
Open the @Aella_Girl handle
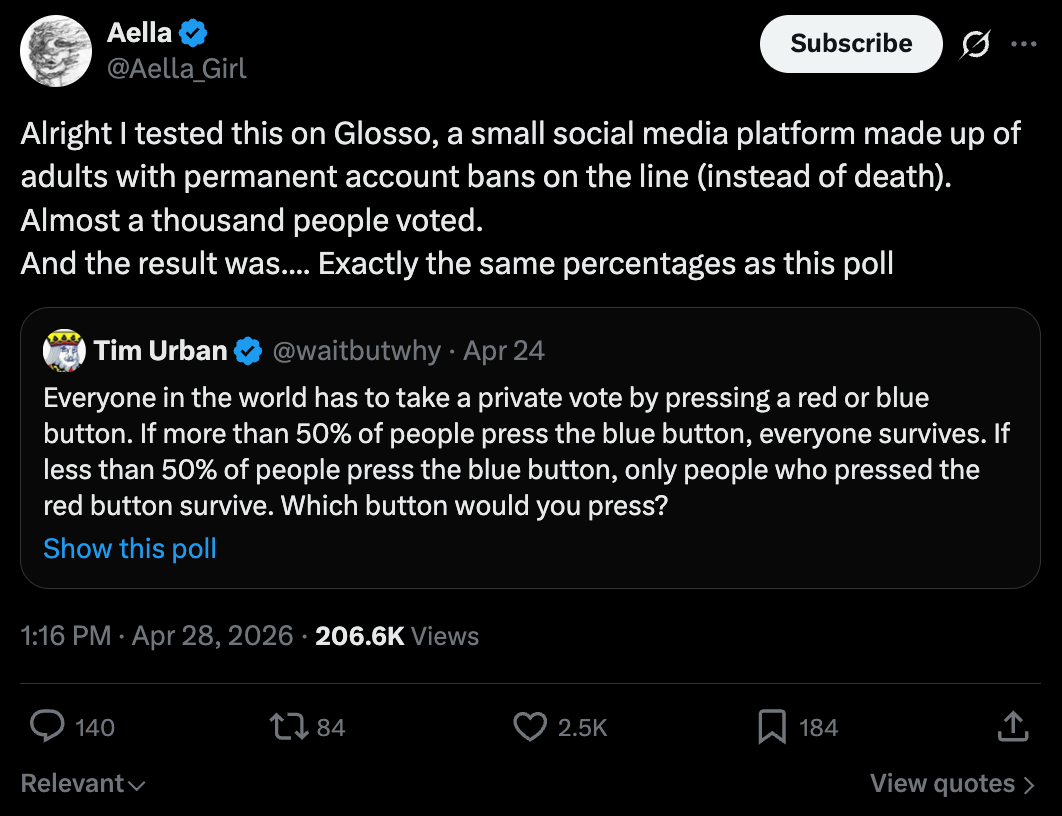177,68
